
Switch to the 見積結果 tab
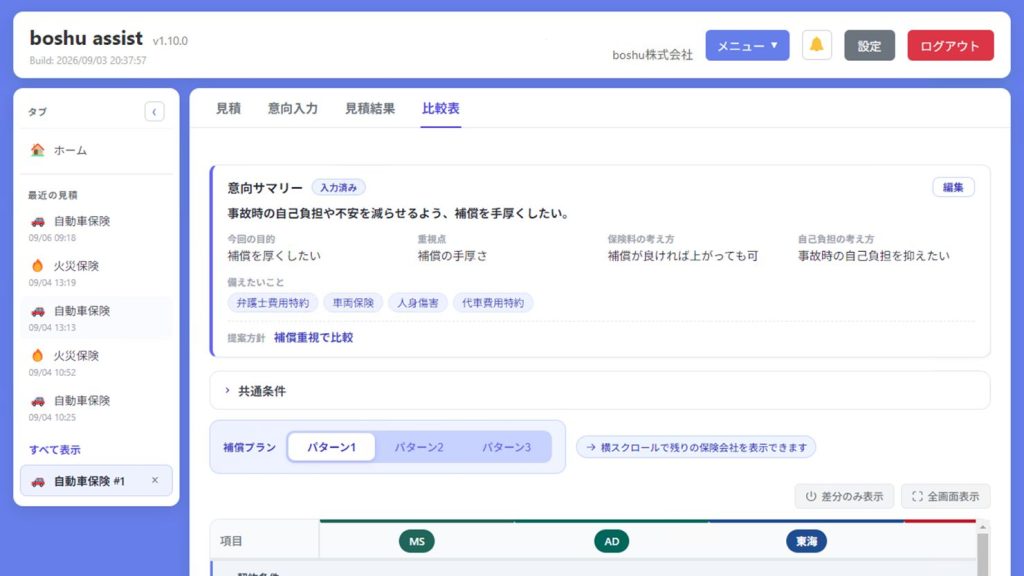(x=370, y=108)
